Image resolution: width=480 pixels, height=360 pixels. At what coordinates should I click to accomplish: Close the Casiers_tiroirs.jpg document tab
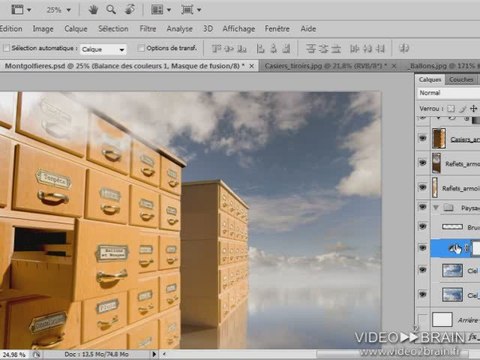394,66
